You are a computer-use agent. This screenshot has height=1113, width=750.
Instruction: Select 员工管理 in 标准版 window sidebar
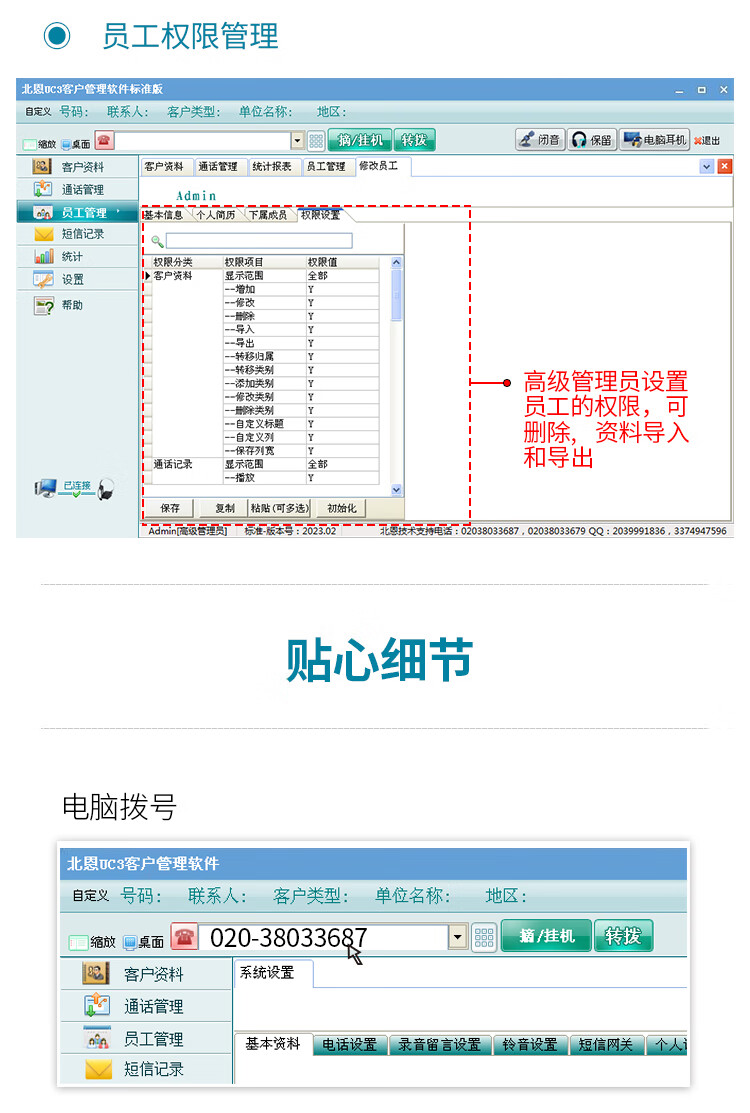point(77,212)
